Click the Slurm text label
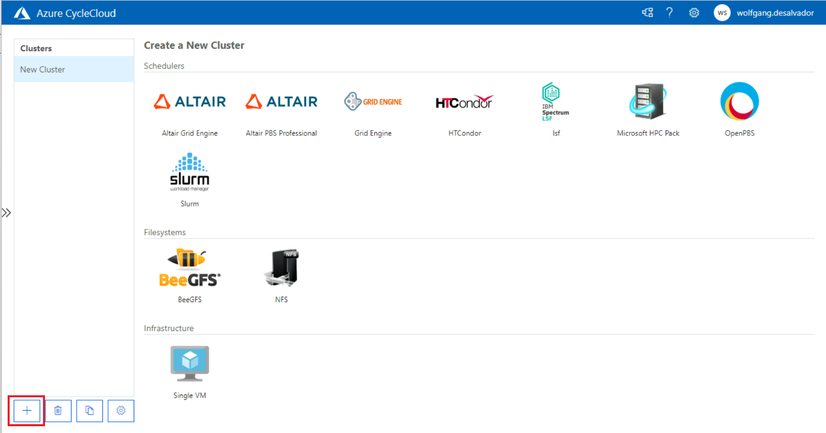The width and height of the screenshot is (826, 433). click(x=190, y=204)
